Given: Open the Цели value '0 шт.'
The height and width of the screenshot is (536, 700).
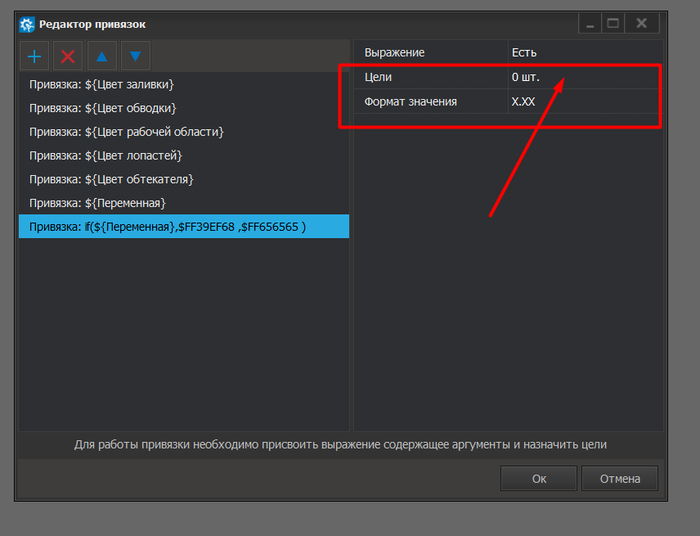Looking at the screenshot, I should 583,77.
